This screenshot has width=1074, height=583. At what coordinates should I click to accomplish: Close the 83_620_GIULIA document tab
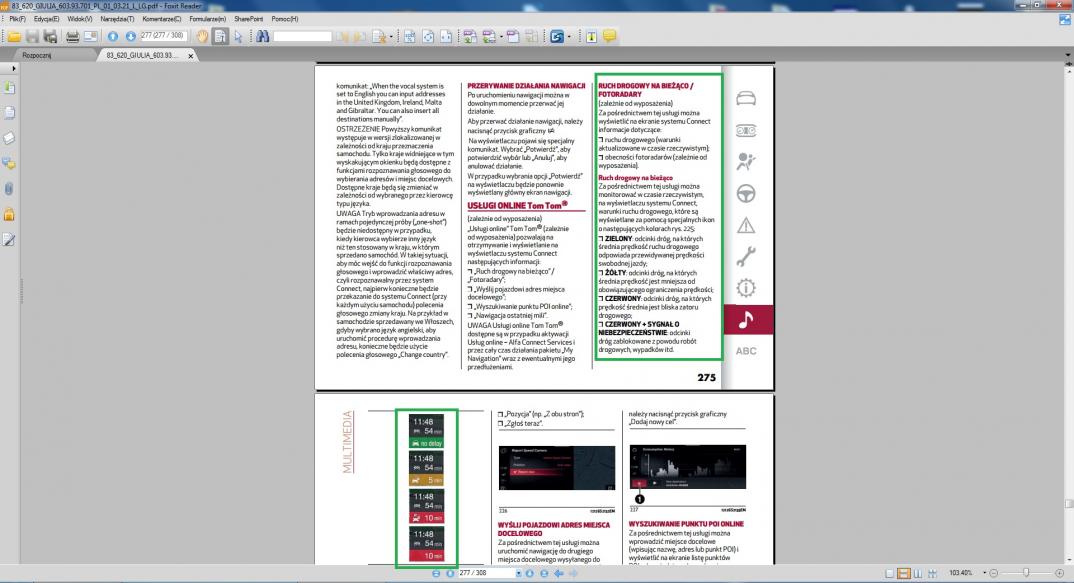point(190,55)
